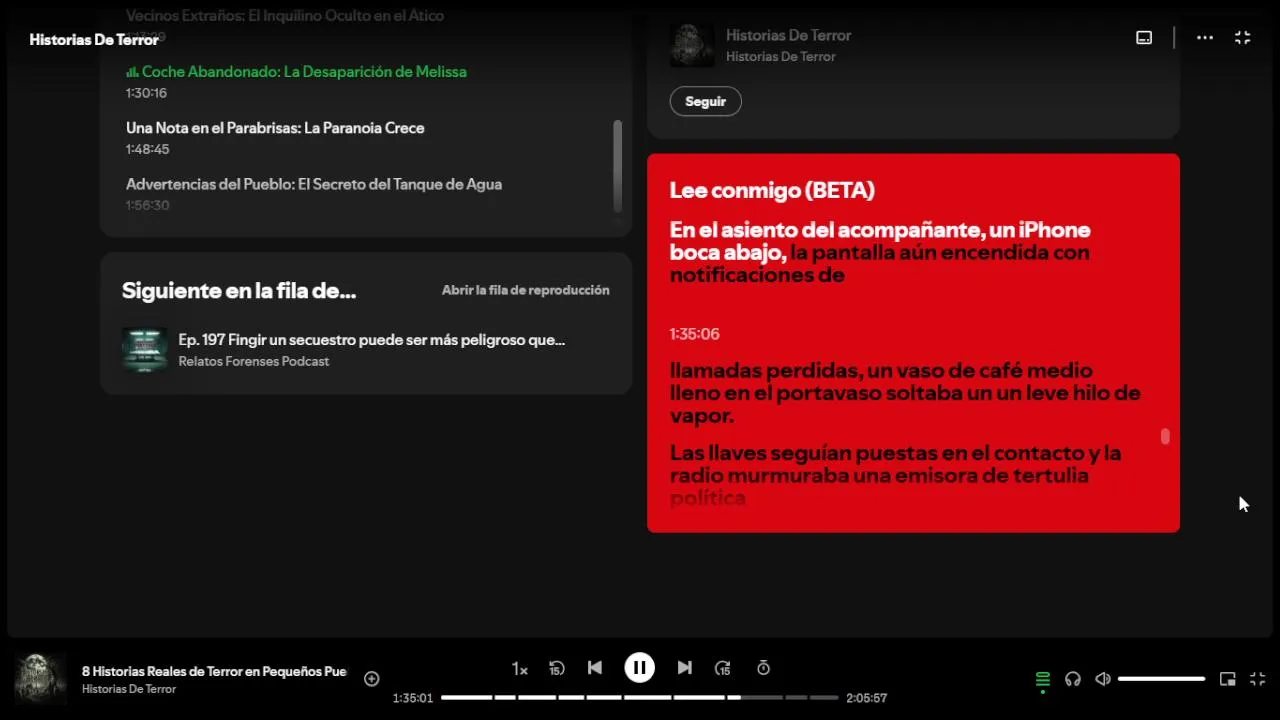Viewport: 1280px width, 720px height.
Task: Open connect to a device headphones icon
Action: [1073, 679]
